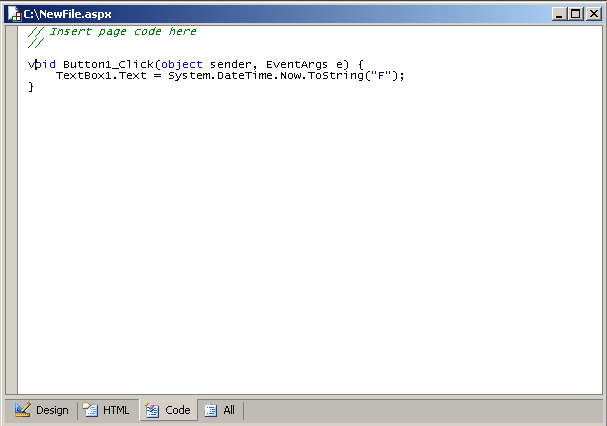Click on TextBox1.Text in the code
607x426 pixels.
101,76
